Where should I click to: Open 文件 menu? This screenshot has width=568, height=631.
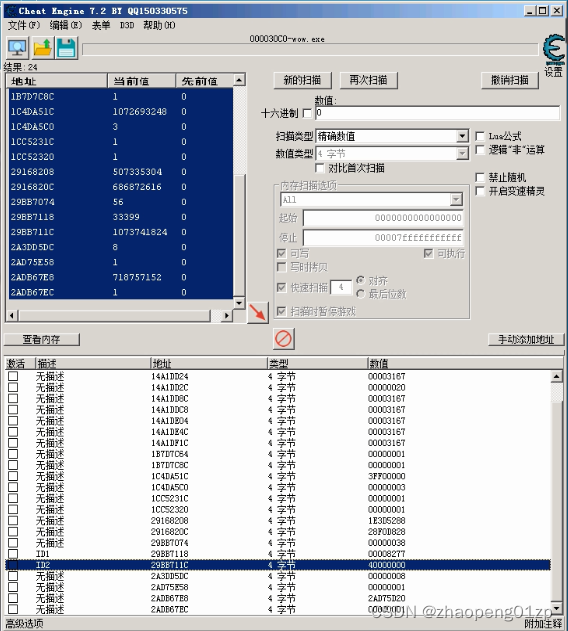click(24, 25)
